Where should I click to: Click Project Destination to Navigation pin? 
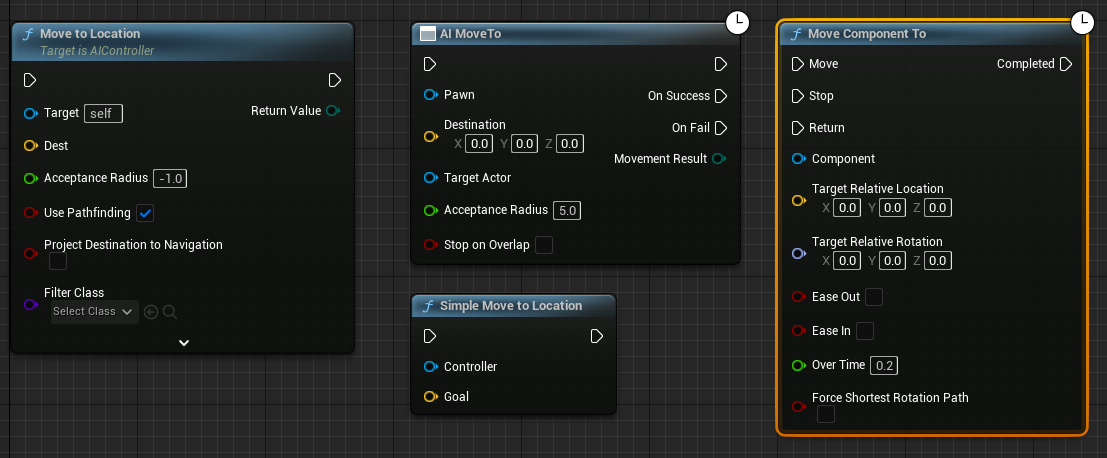pos(30,253)
